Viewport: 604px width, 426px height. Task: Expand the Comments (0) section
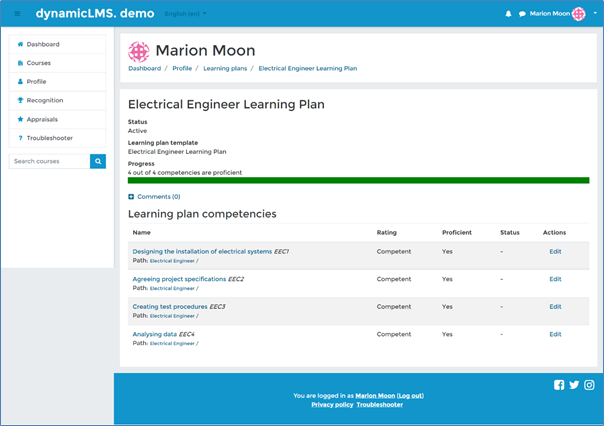(154, 197)
